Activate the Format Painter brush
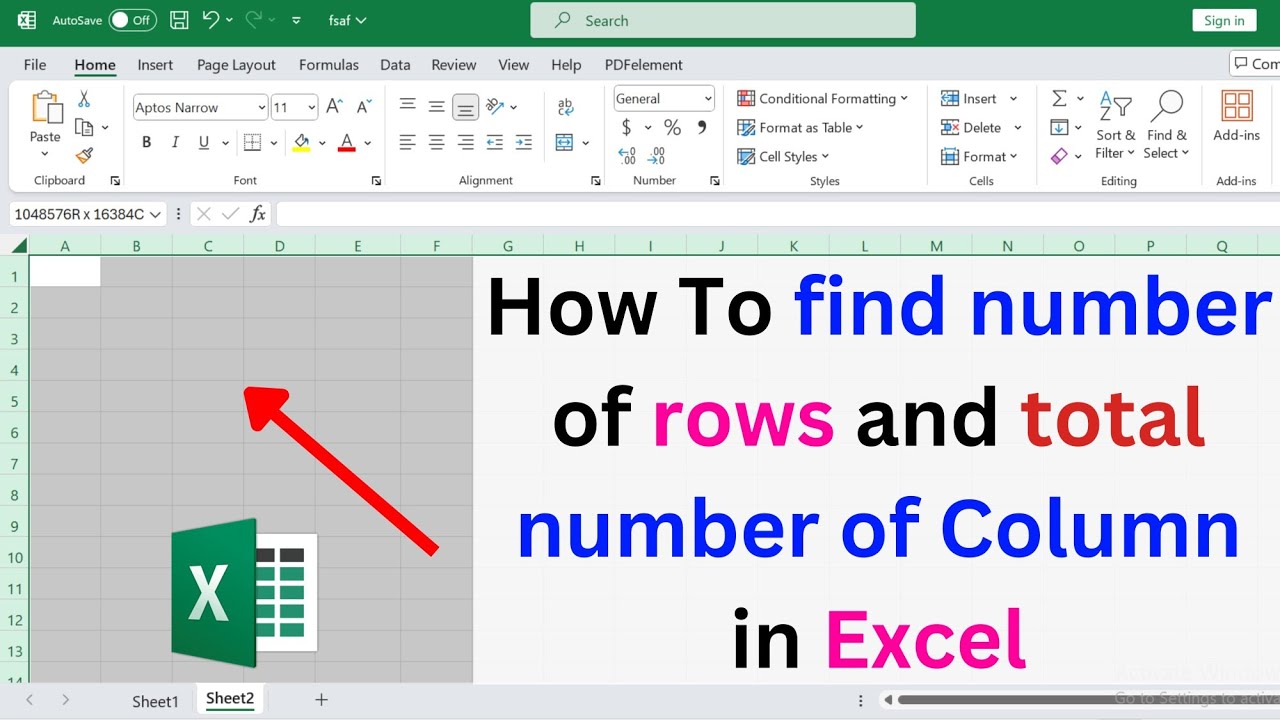Screen dimensions: 1280x720 coord(84,155)
